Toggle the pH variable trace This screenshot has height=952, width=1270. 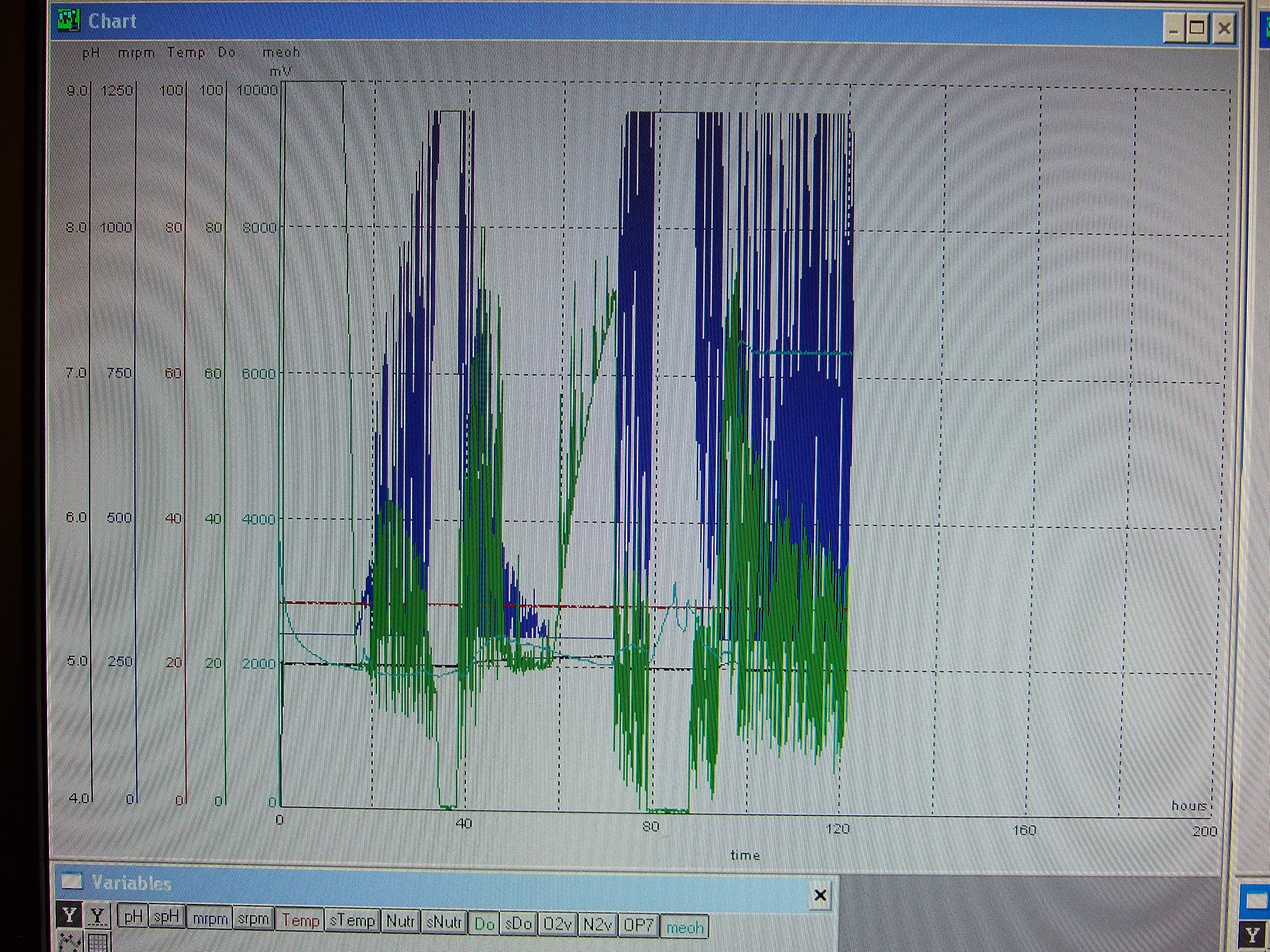pyautogui.click(x=133, y=916)
